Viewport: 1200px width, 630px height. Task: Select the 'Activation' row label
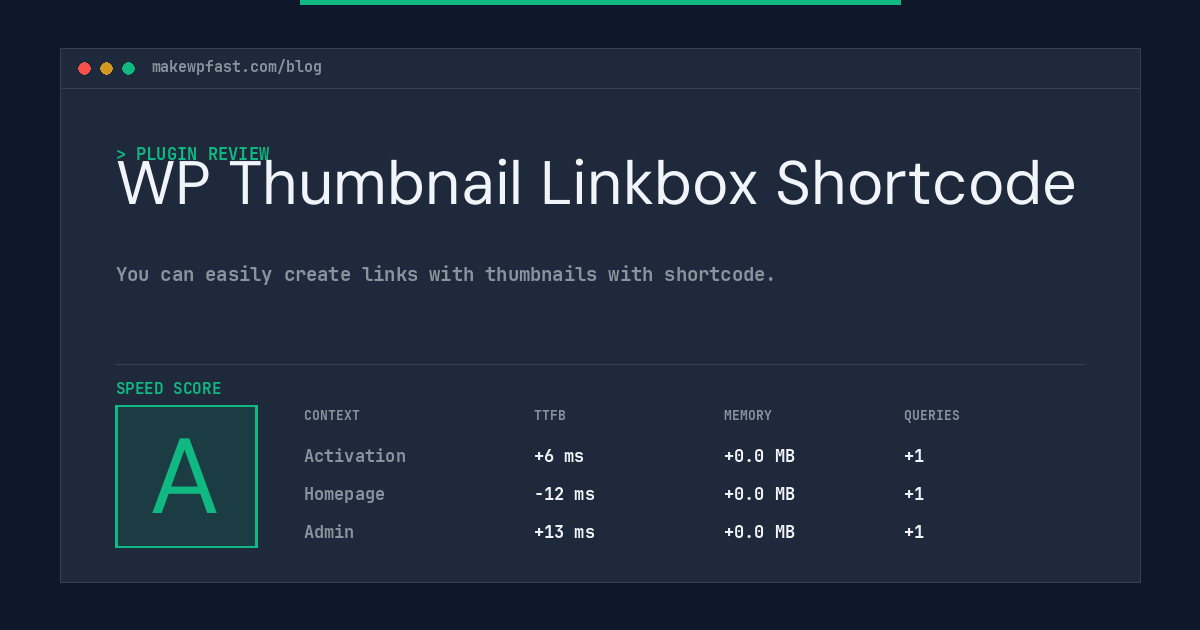[355, 456]
